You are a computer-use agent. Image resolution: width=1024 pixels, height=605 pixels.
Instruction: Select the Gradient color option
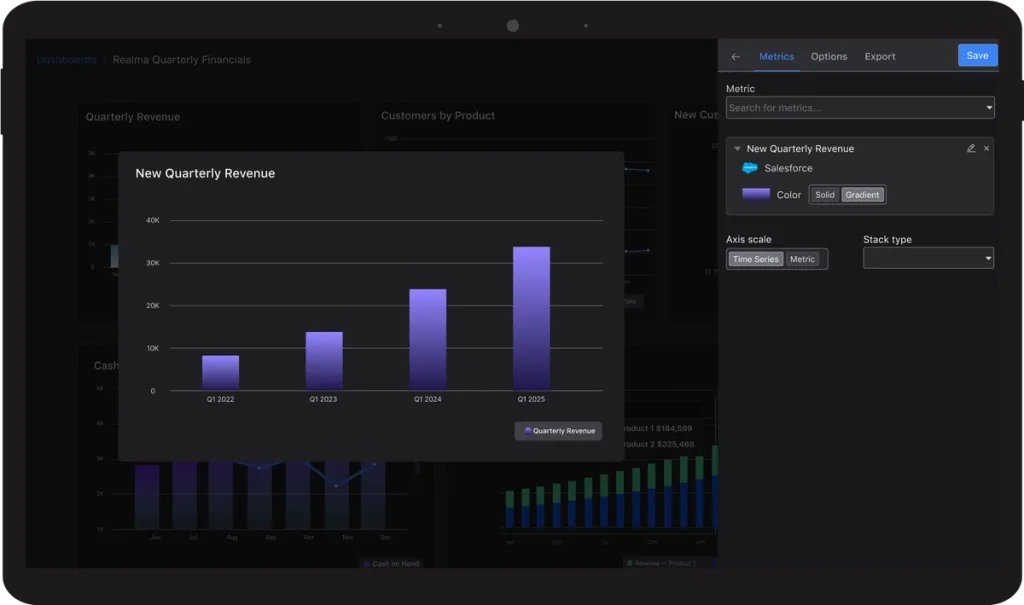click(862, 195)
